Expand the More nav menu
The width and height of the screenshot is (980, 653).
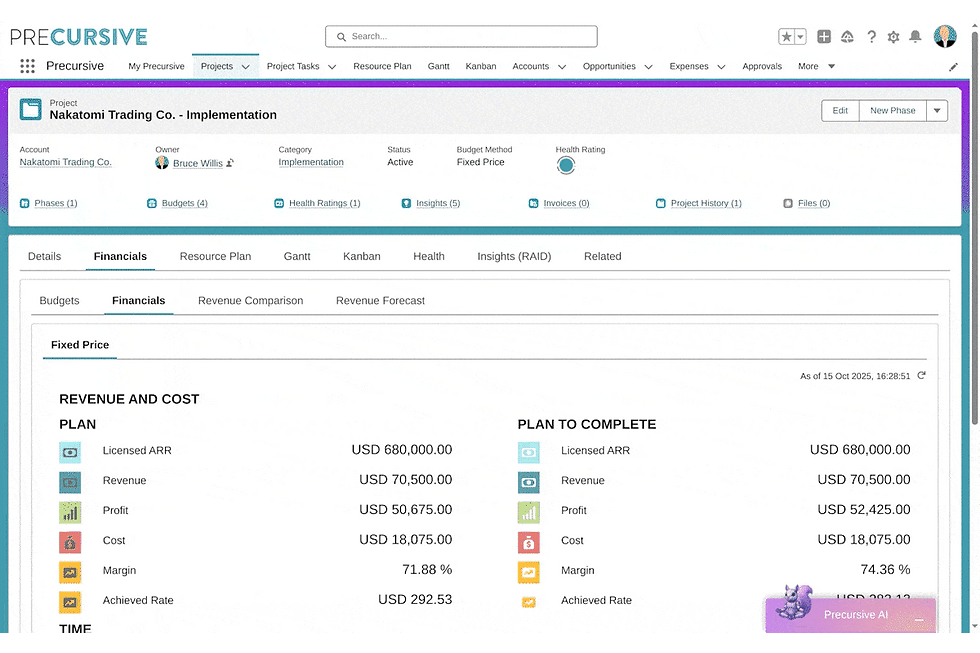pyautogui.click(x=816, y=66)
